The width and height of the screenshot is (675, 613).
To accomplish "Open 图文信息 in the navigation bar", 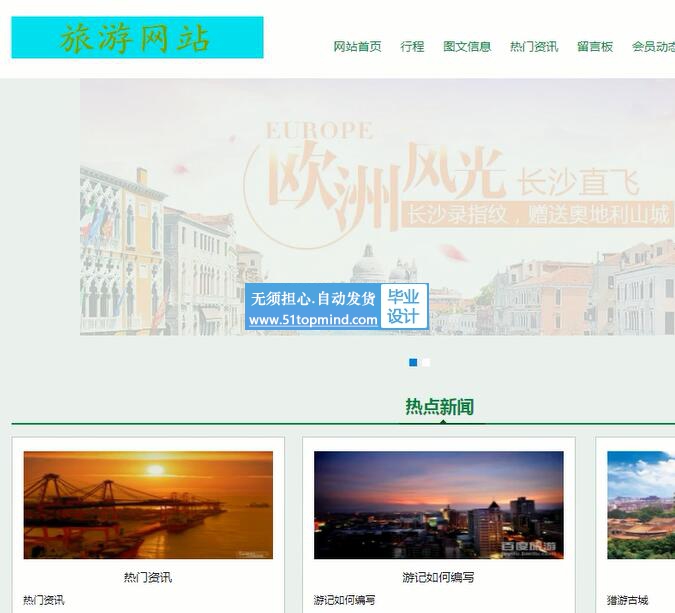I will 467,46.
